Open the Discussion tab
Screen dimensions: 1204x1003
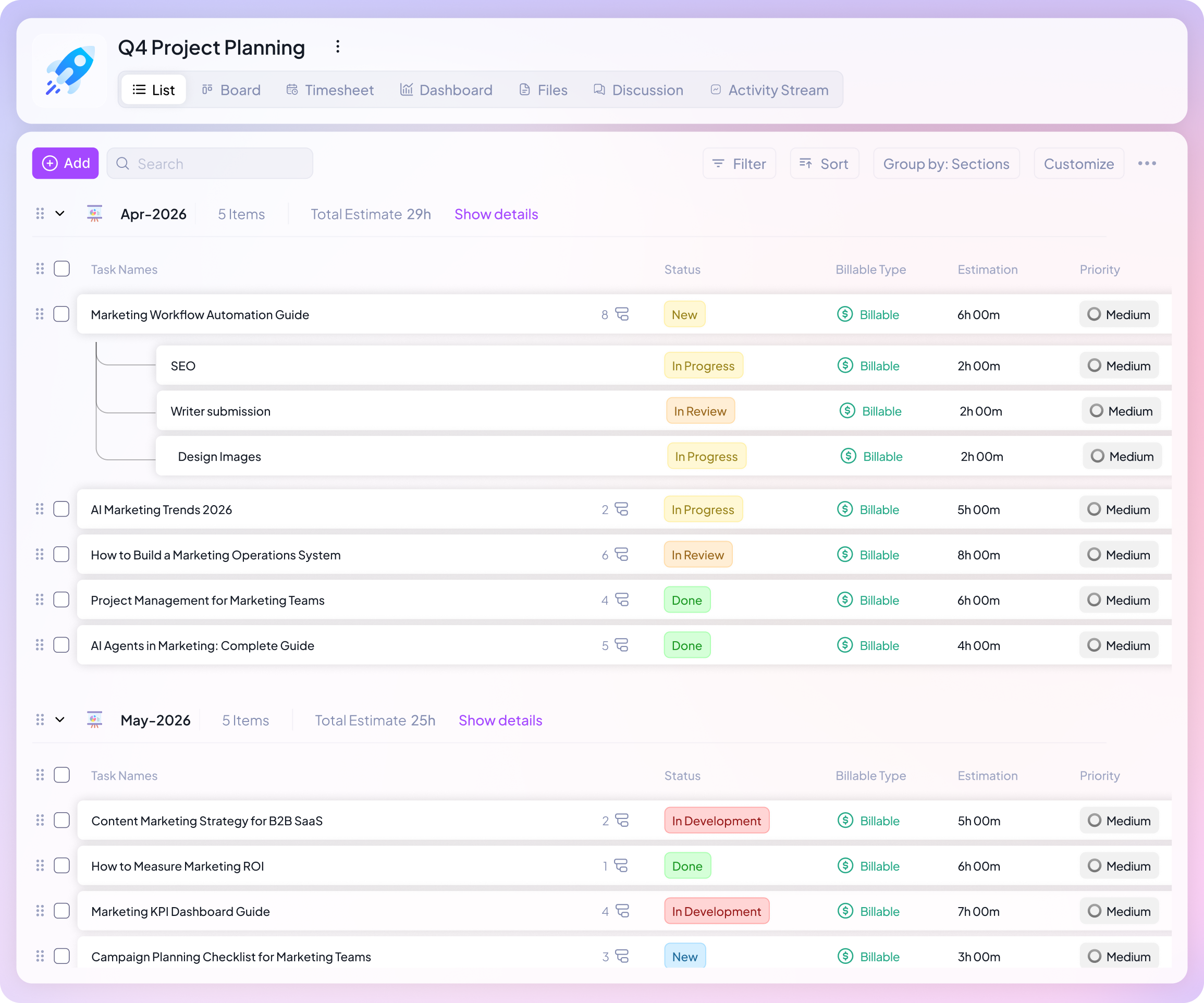[638, 90]
